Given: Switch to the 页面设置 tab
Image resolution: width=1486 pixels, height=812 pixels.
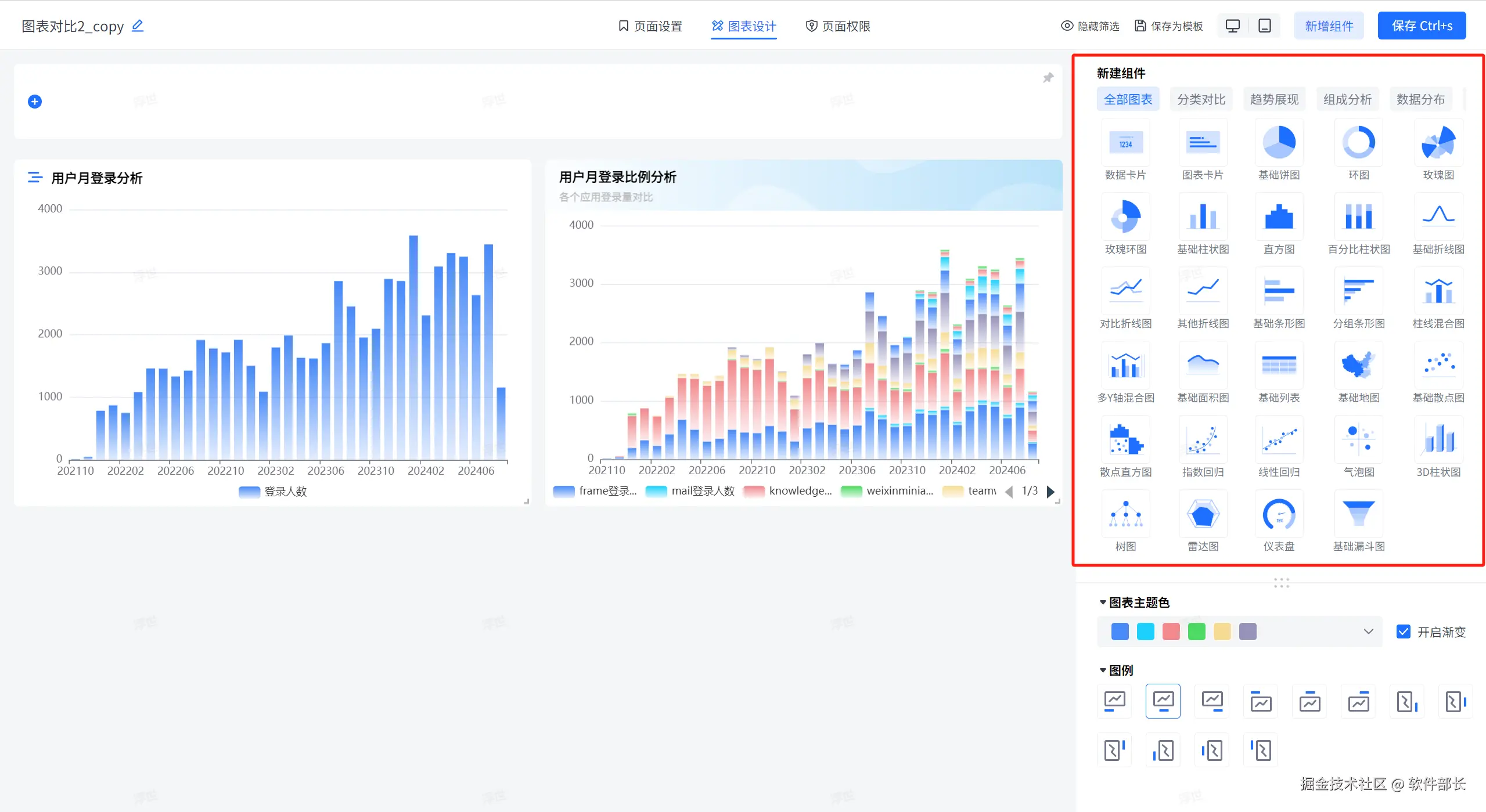Looking at the screenshot, I should pos(650,26).
